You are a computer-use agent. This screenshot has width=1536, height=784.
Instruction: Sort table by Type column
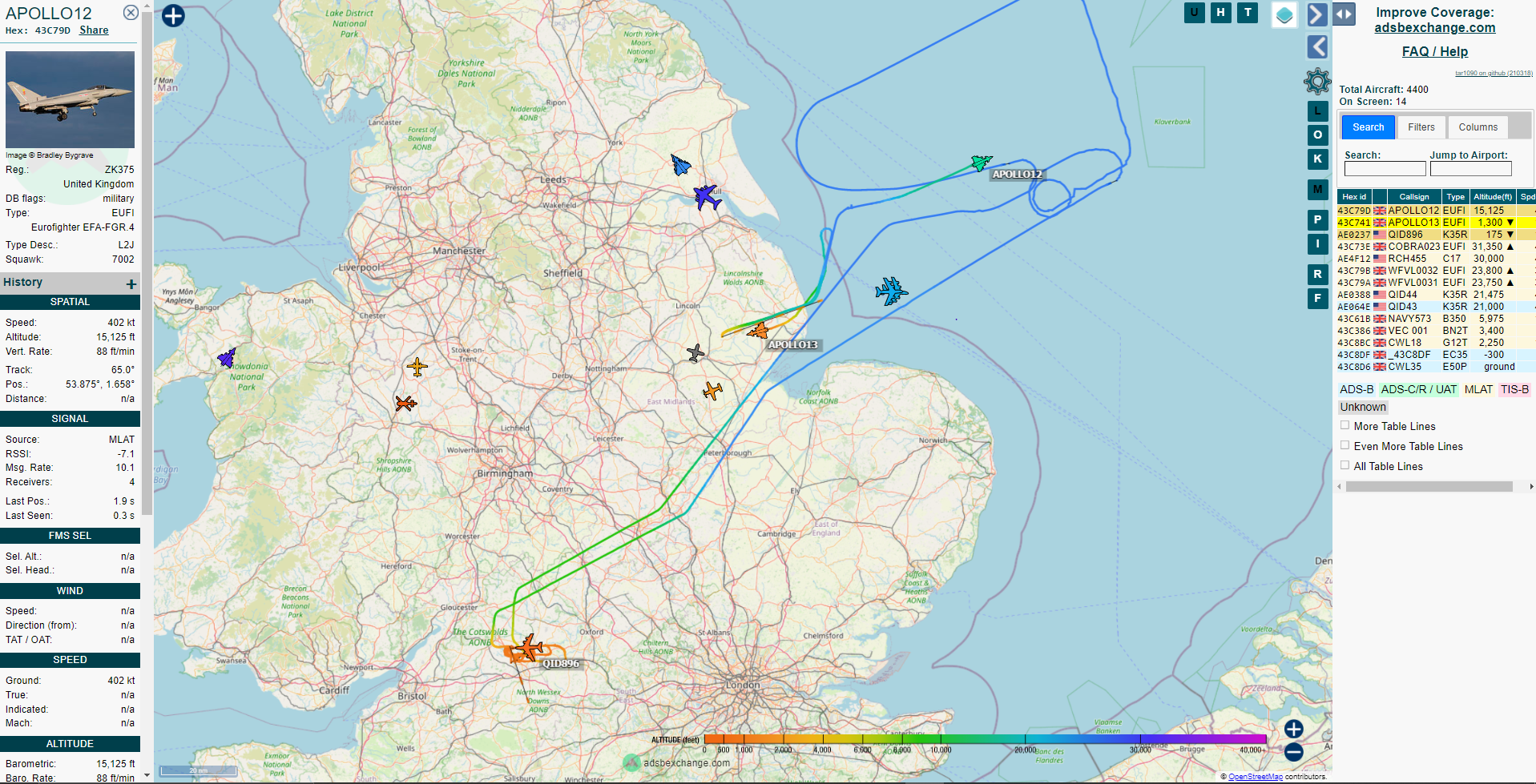coord(1455,197)
